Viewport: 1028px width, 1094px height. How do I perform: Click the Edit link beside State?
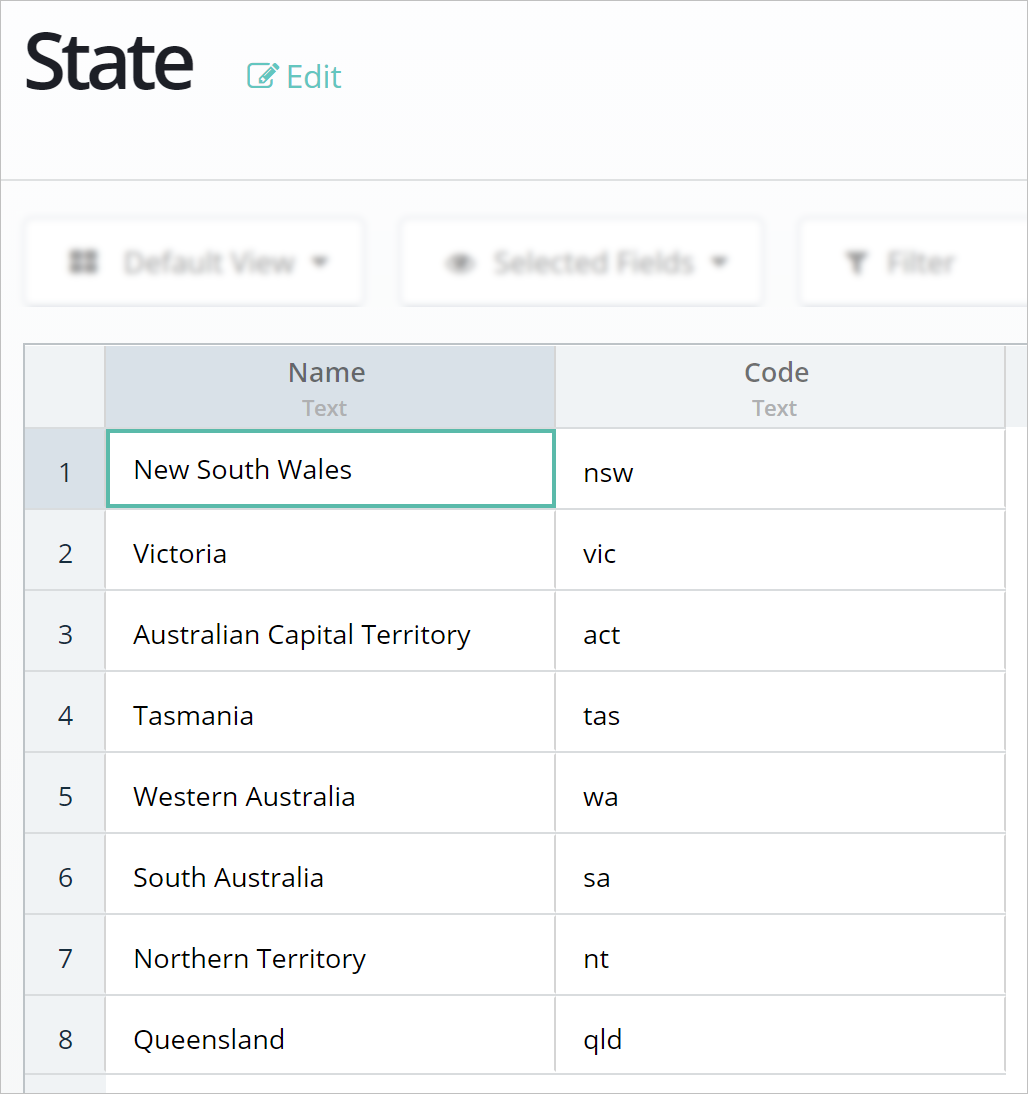313,77
